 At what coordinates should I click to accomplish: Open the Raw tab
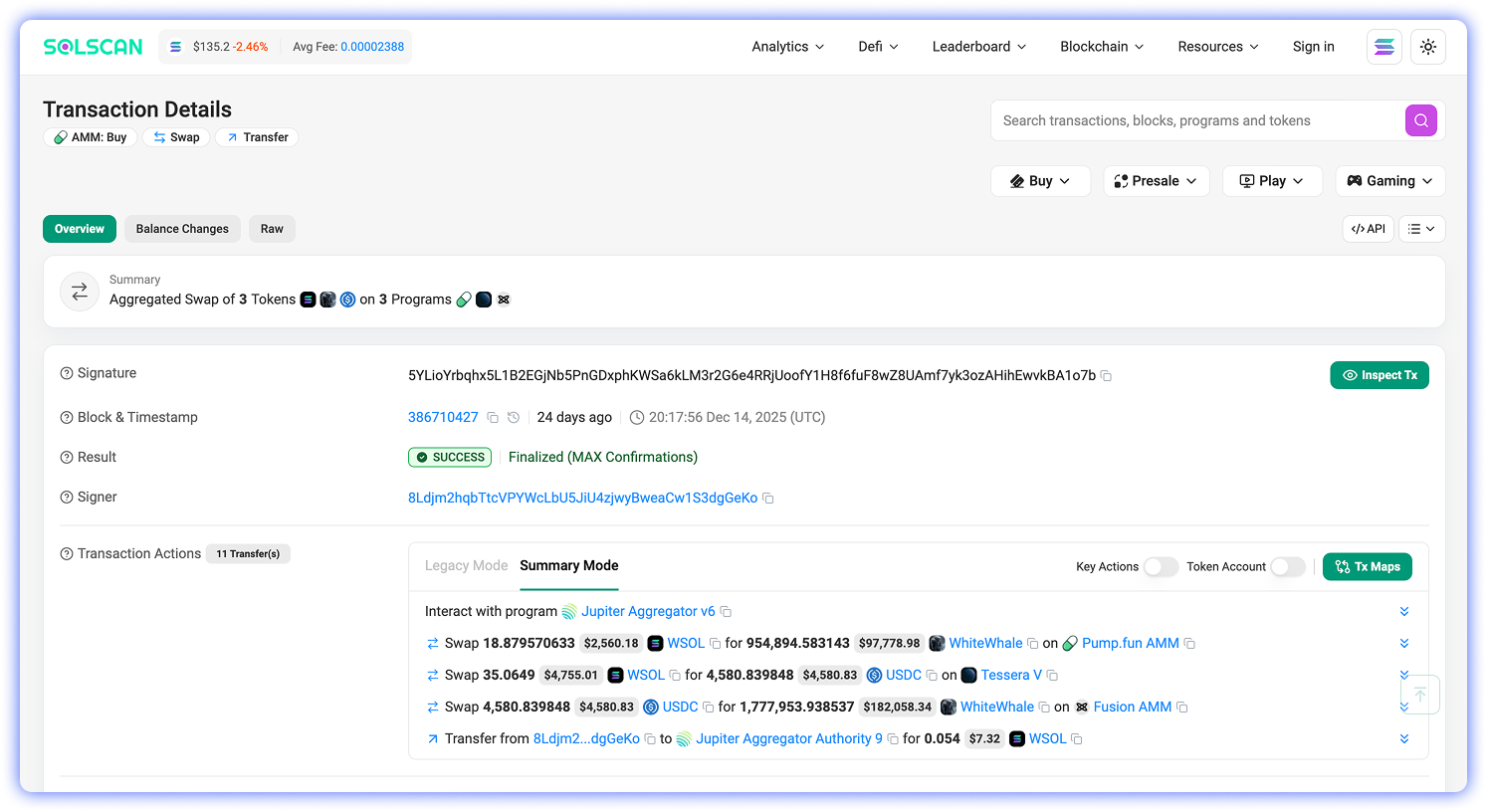click(x=272, y=229)
